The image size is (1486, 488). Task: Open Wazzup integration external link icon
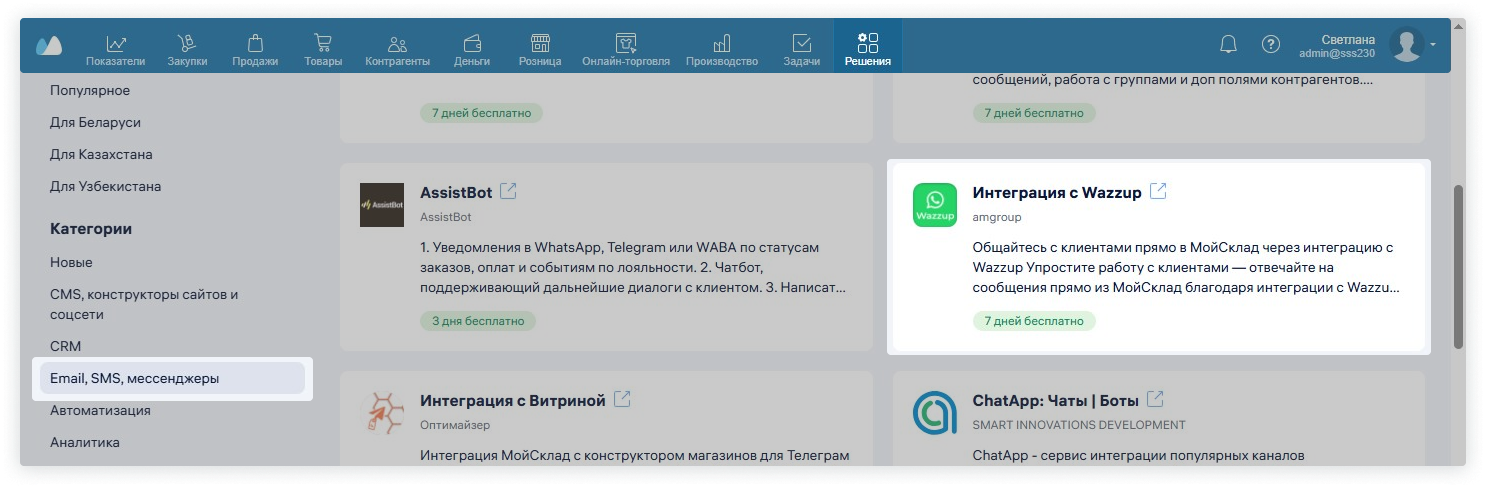1158,191
